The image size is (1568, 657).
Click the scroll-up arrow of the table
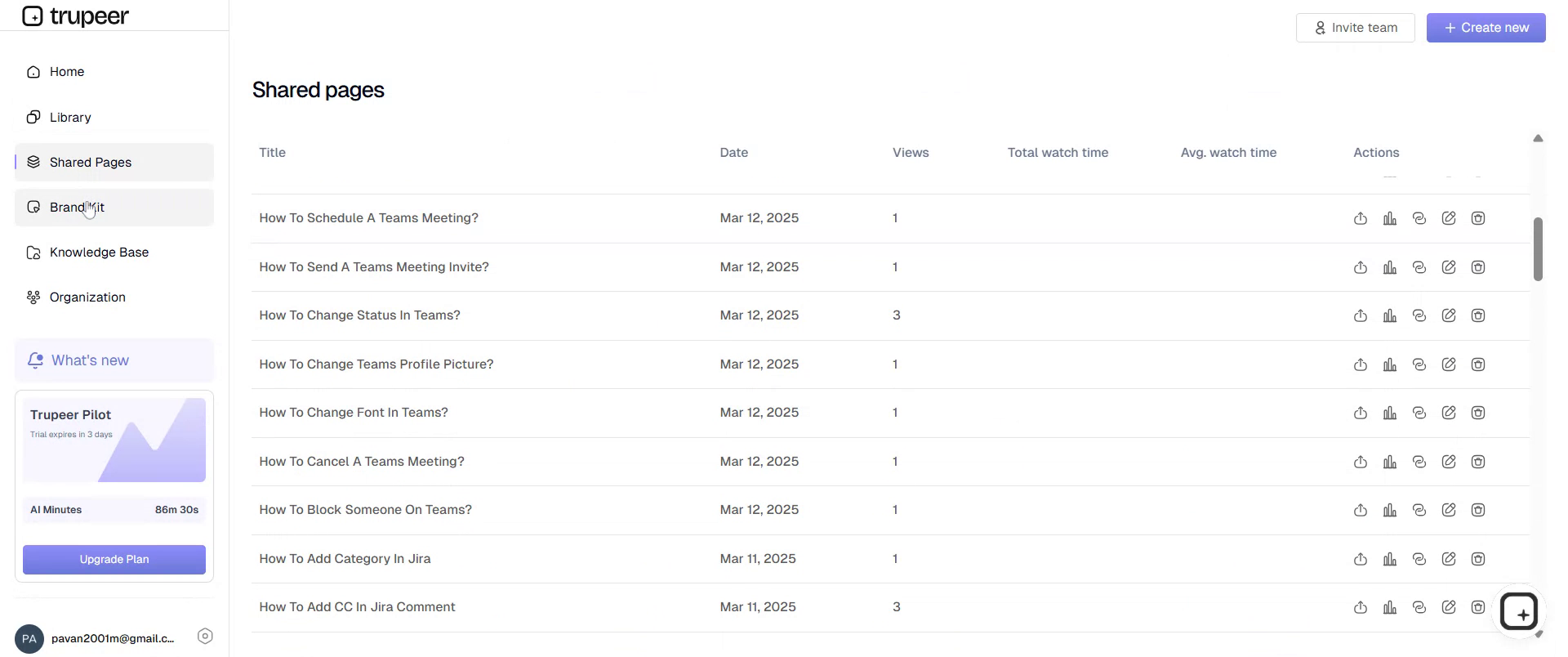[x=1538, y=139]
